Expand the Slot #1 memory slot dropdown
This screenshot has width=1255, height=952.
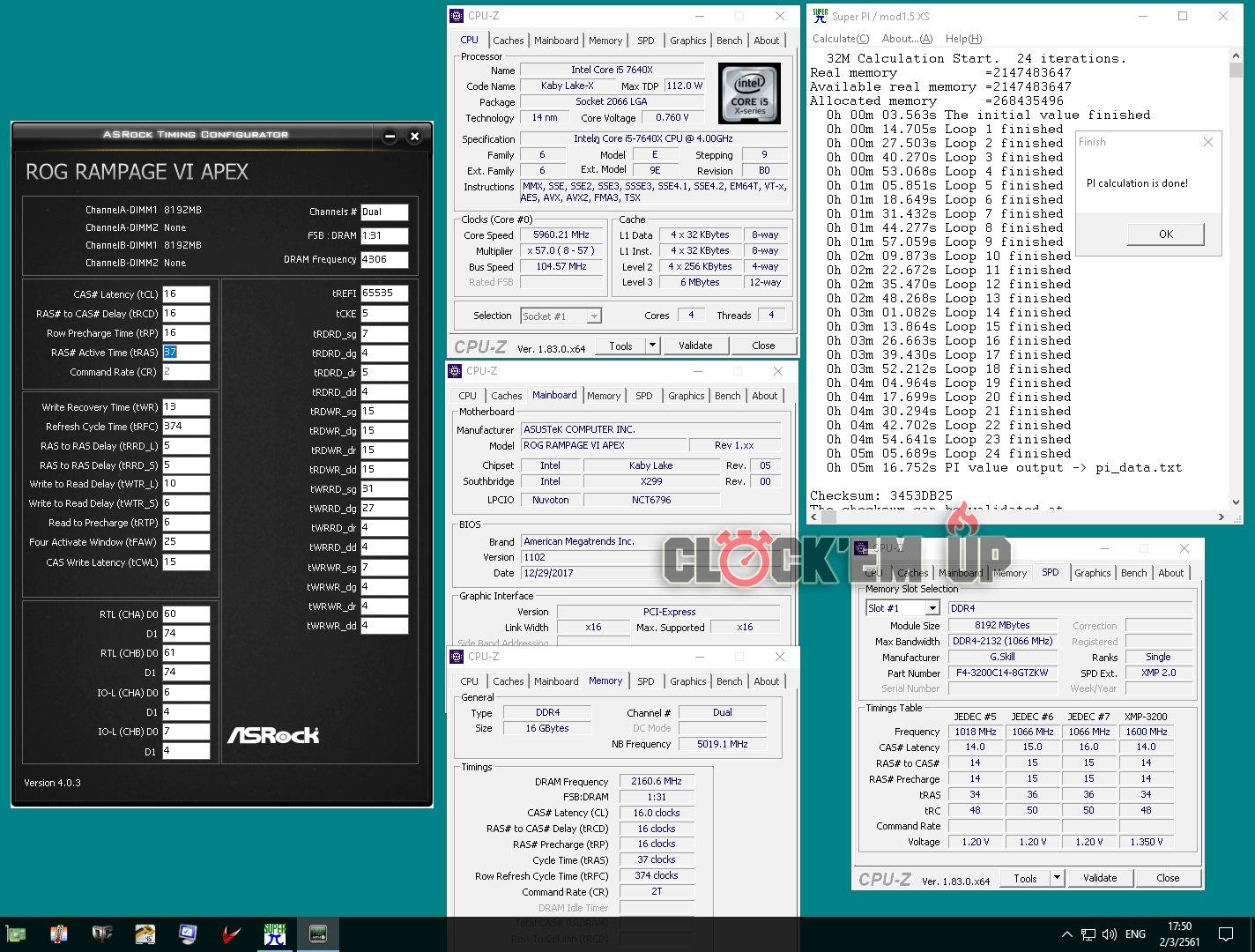(932, 608)
